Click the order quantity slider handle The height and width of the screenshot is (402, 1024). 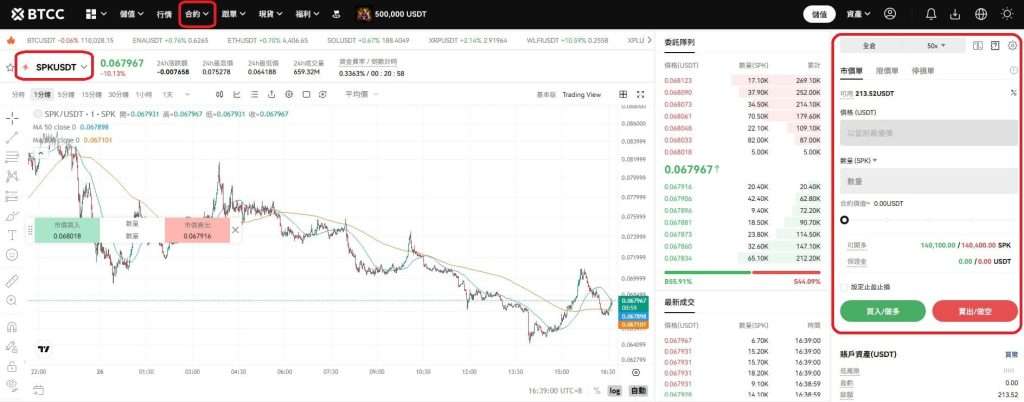[x=844, y=220]
